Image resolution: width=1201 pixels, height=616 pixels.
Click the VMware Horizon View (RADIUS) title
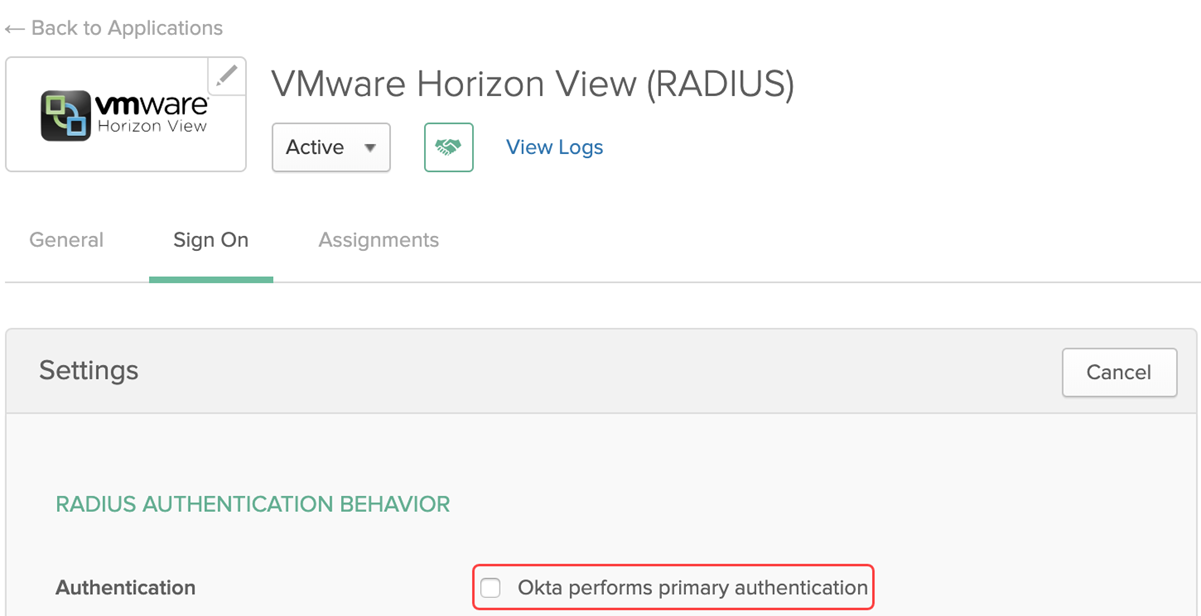click(532, 84)
